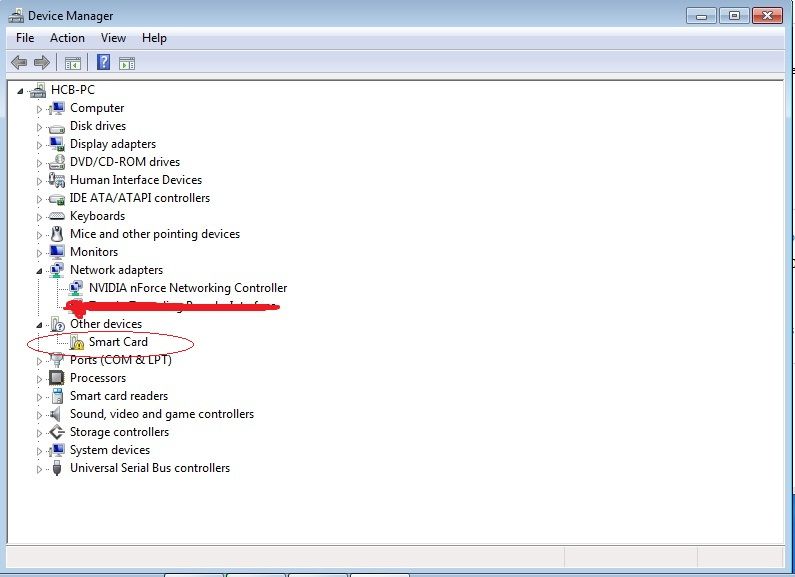Click the Show/Hide Action Pane toolbar icon

click(127, 63)
